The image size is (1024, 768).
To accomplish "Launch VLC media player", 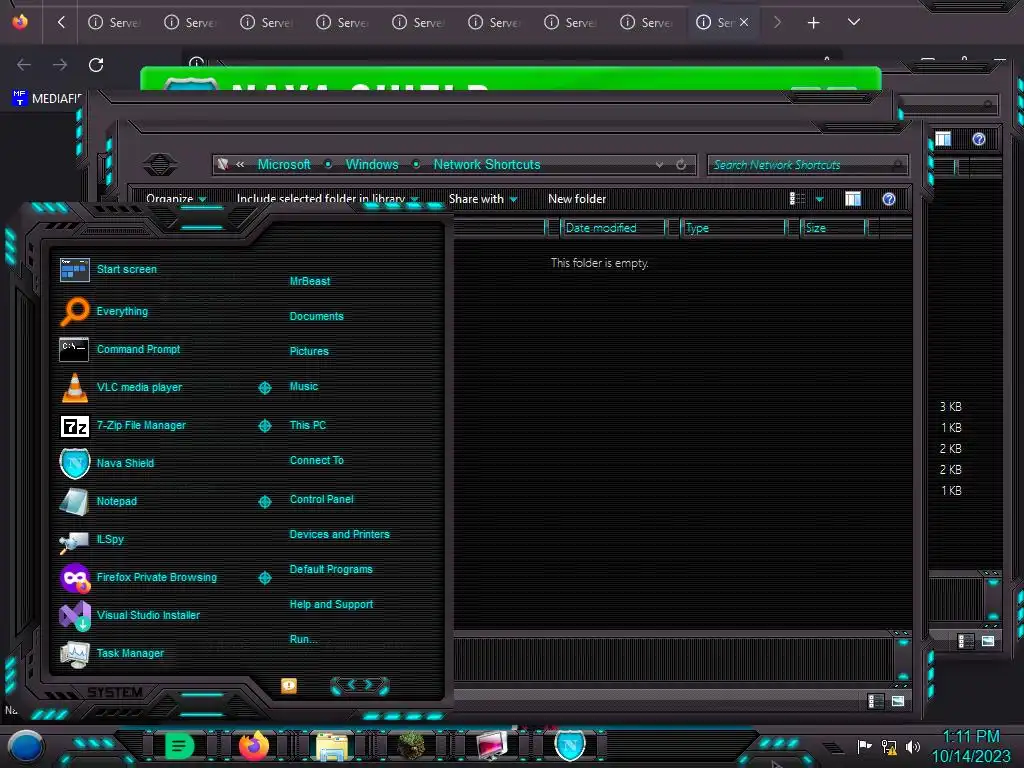I will click(x=121, y=387).
